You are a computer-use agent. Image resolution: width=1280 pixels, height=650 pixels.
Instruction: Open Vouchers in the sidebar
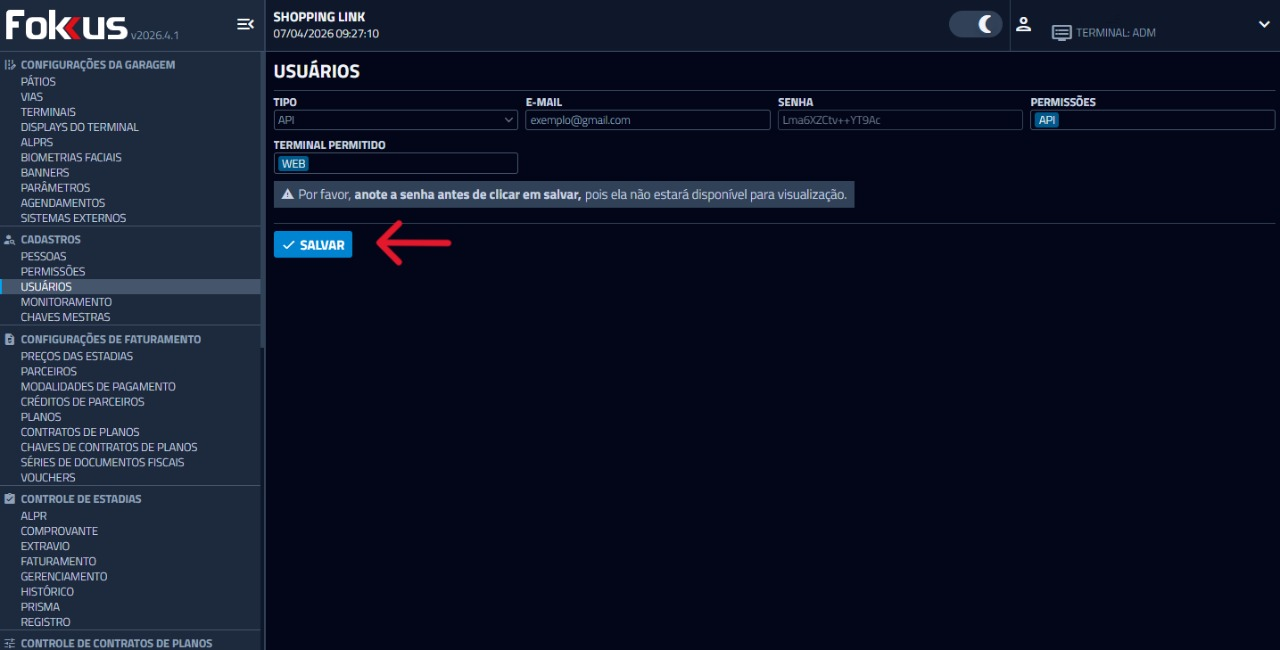[x=48, y=478]
